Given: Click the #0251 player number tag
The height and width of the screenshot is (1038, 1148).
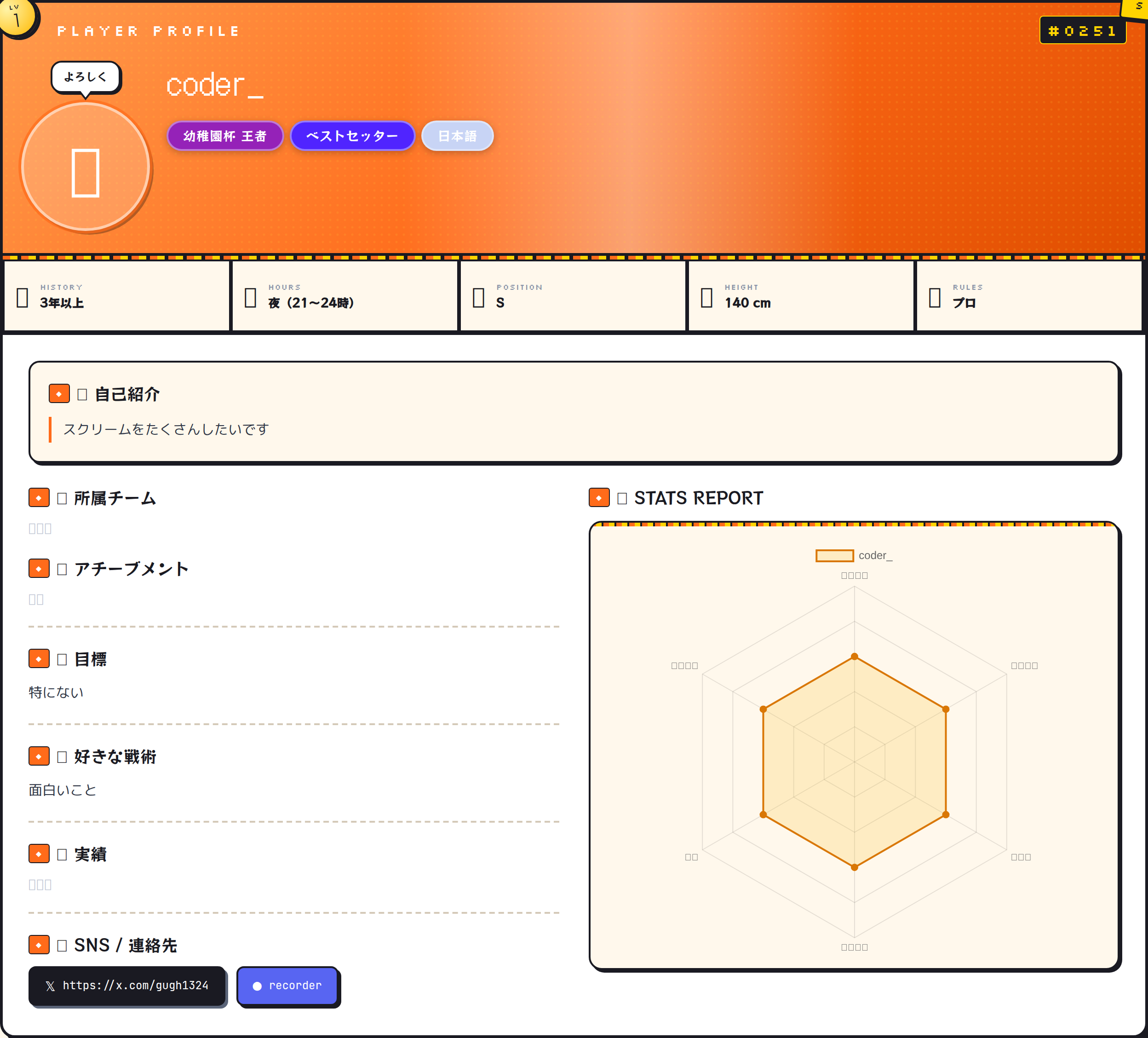Looking at the screenshot, I should (x=1083, y=30).
